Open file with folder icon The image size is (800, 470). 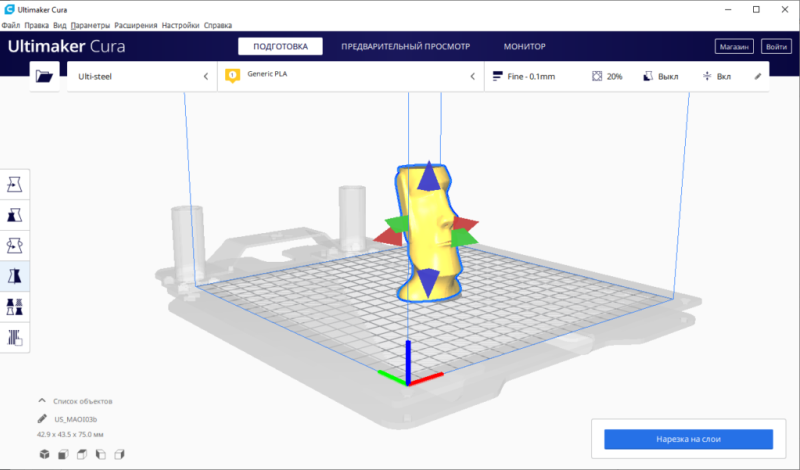pyautogui.click(x=44, y=77)
